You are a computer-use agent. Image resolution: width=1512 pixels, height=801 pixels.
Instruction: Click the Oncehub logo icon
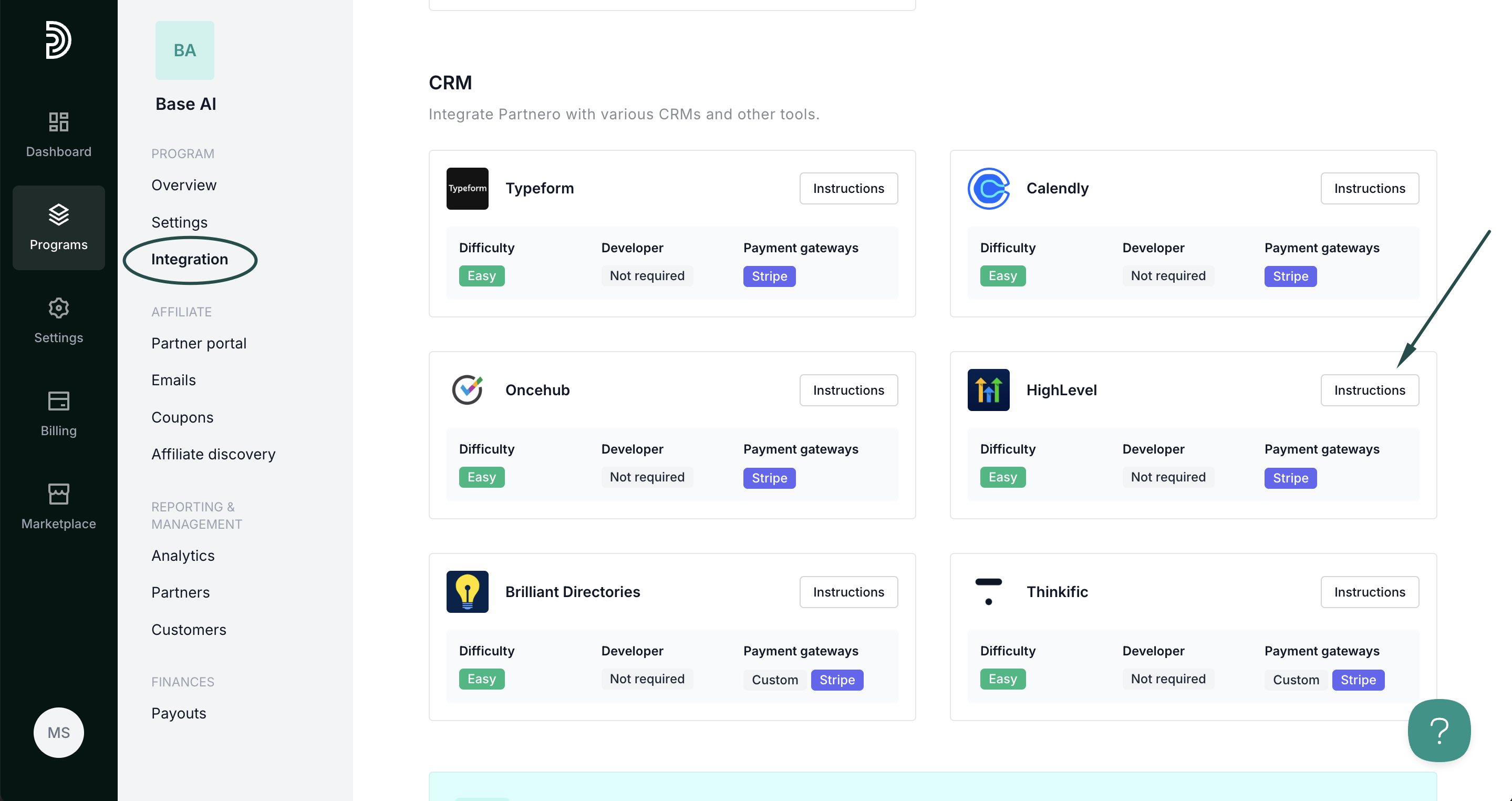[x=467, y=390]
